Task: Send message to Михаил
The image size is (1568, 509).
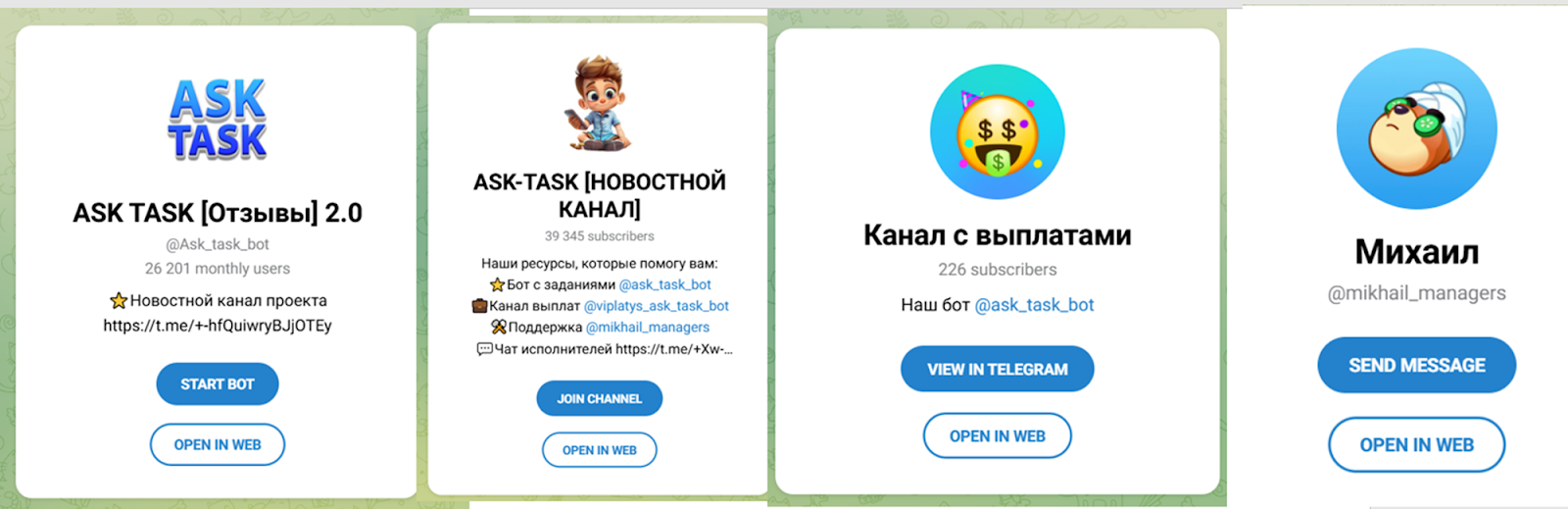Action: click(1417, 365)
